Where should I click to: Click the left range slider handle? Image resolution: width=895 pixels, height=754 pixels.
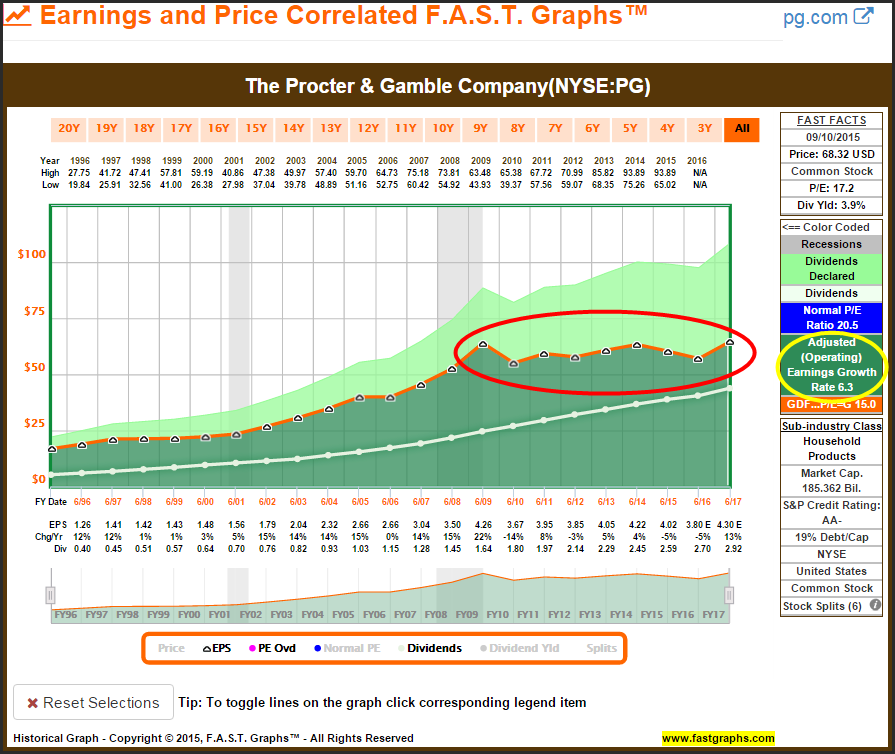coord(50,595)
